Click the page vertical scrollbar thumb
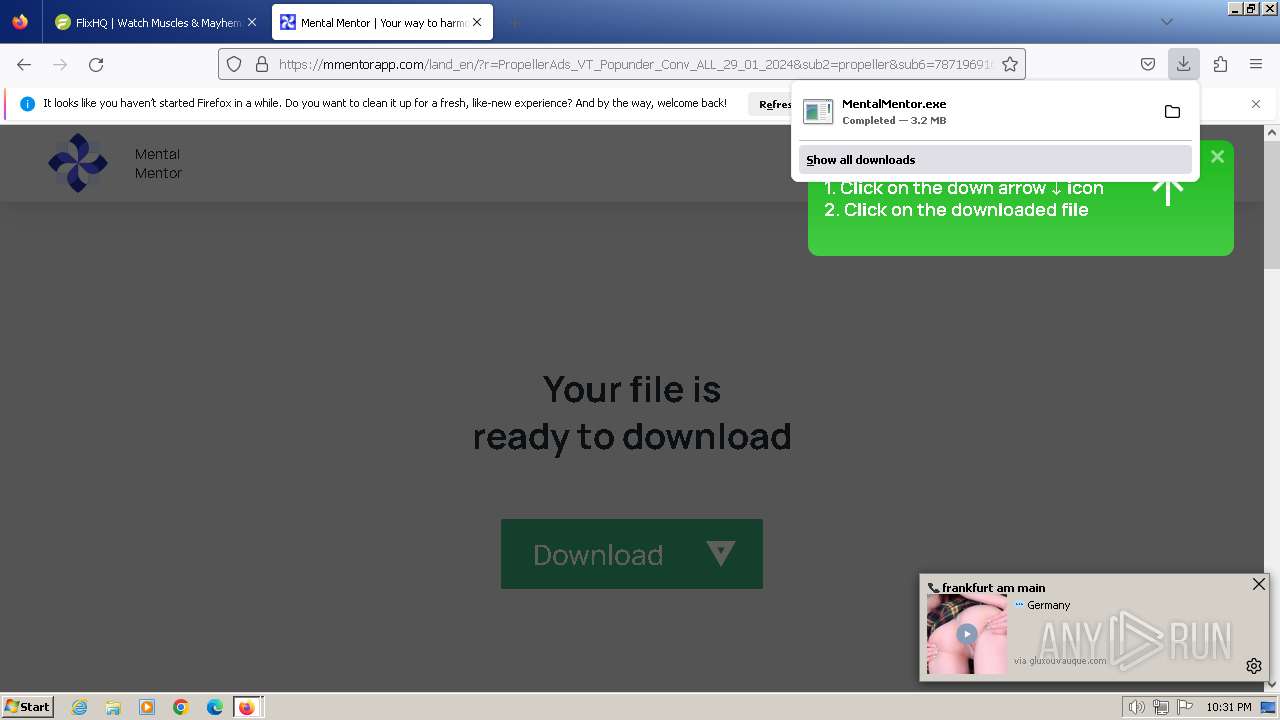This screenshot has width=1280, height=720. (1272, 205)
